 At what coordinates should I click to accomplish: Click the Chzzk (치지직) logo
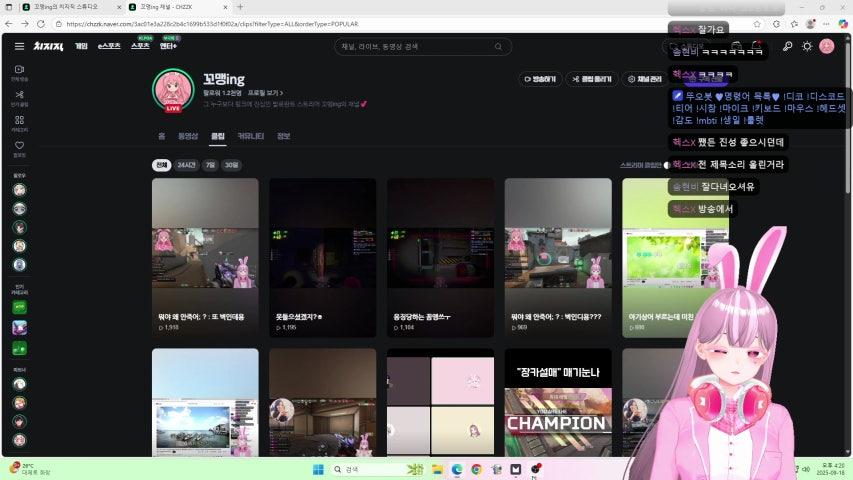click(x=48, y=46)
